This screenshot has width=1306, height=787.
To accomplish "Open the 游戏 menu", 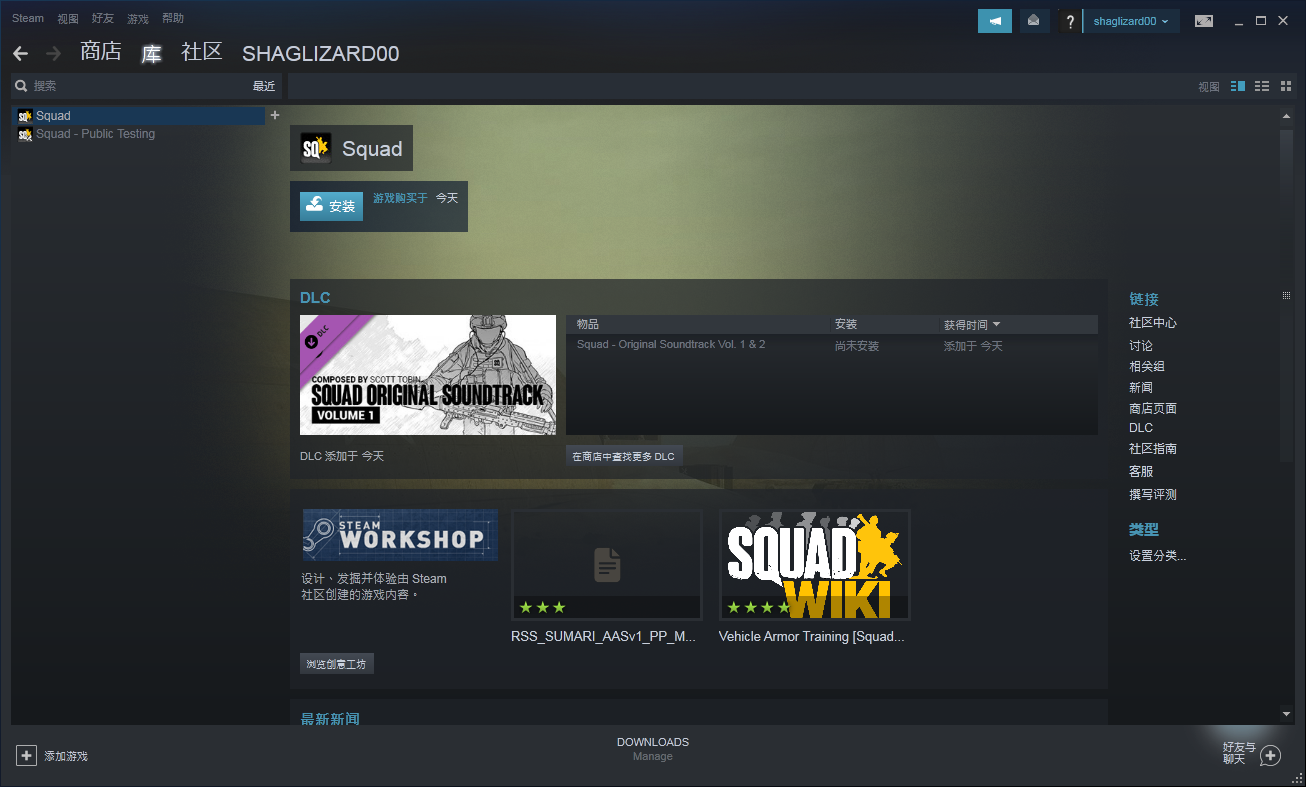I will (x=138, y=18).
